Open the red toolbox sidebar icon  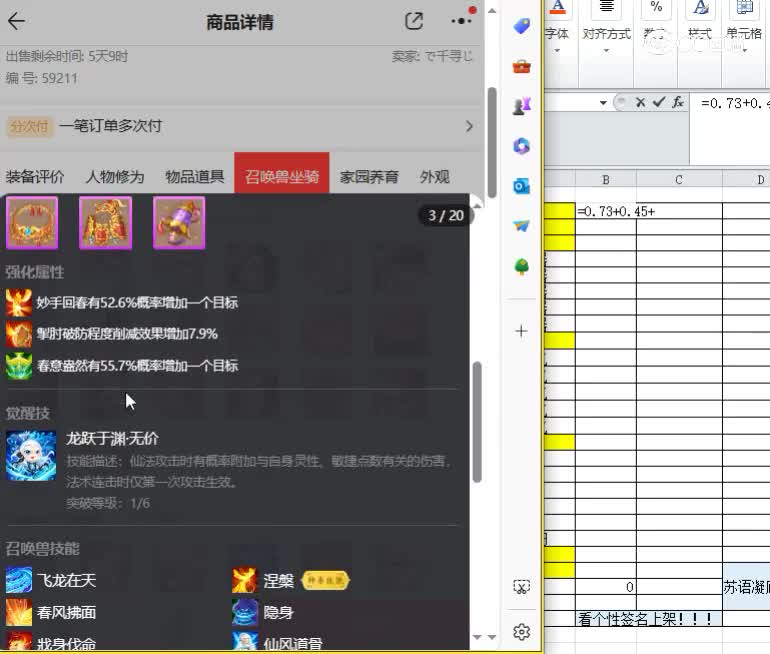(x=522, y=66)
